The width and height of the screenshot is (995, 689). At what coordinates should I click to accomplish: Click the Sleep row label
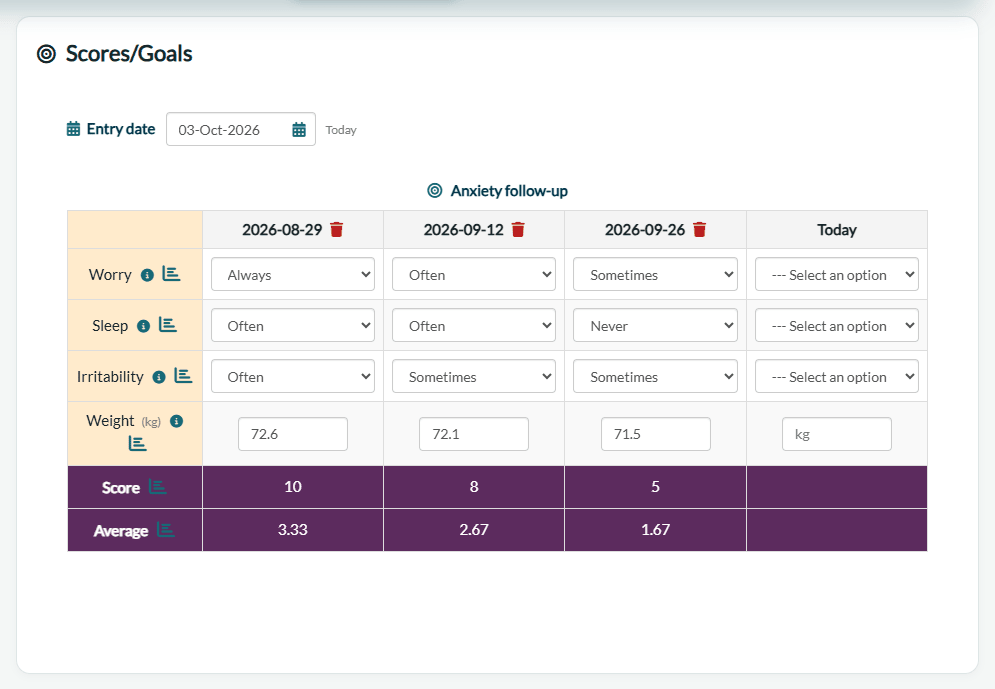pyautogui.click(x=110, y=325)
